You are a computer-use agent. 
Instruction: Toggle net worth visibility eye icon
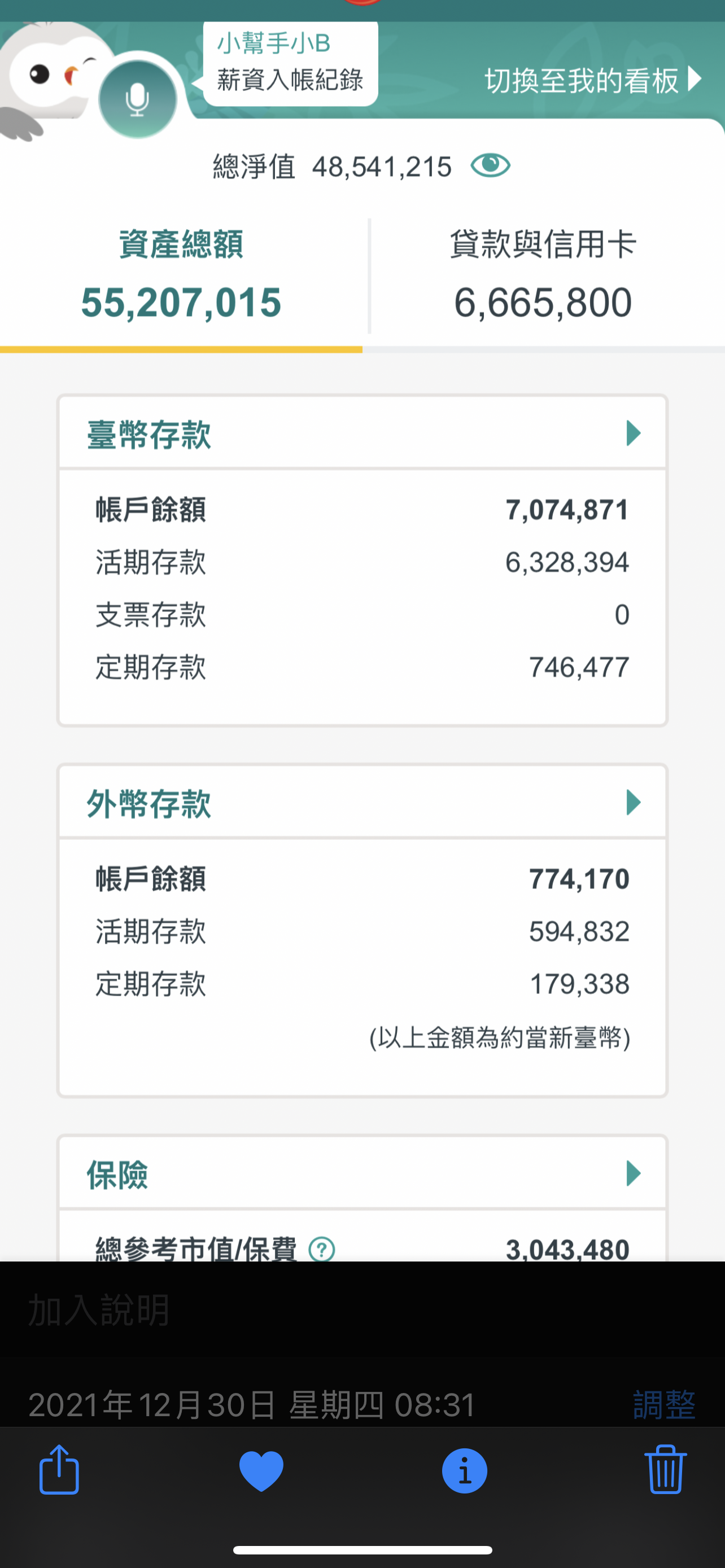tap(490, 165)
